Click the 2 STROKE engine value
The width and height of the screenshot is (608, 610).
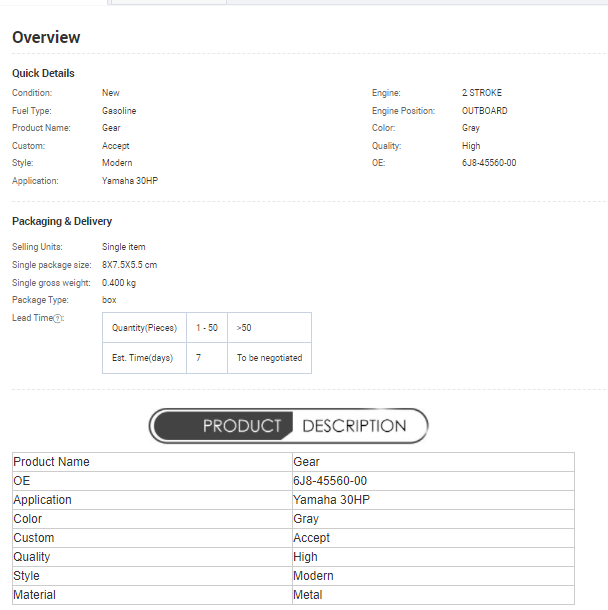click(x=482, y=93)
